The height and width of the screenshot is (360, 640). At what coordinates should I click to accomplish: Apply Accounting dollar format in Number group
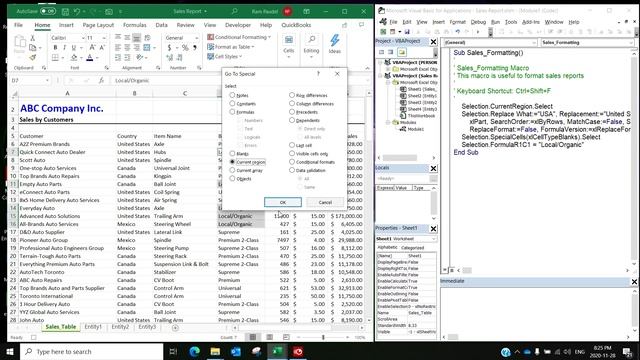tap(169, 48)
